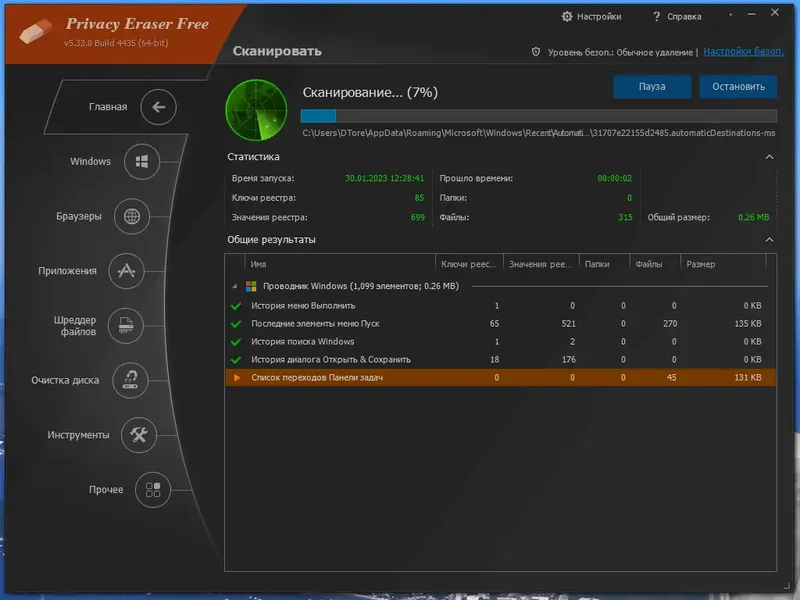Select row История меню Выполнить

point(501,306)
